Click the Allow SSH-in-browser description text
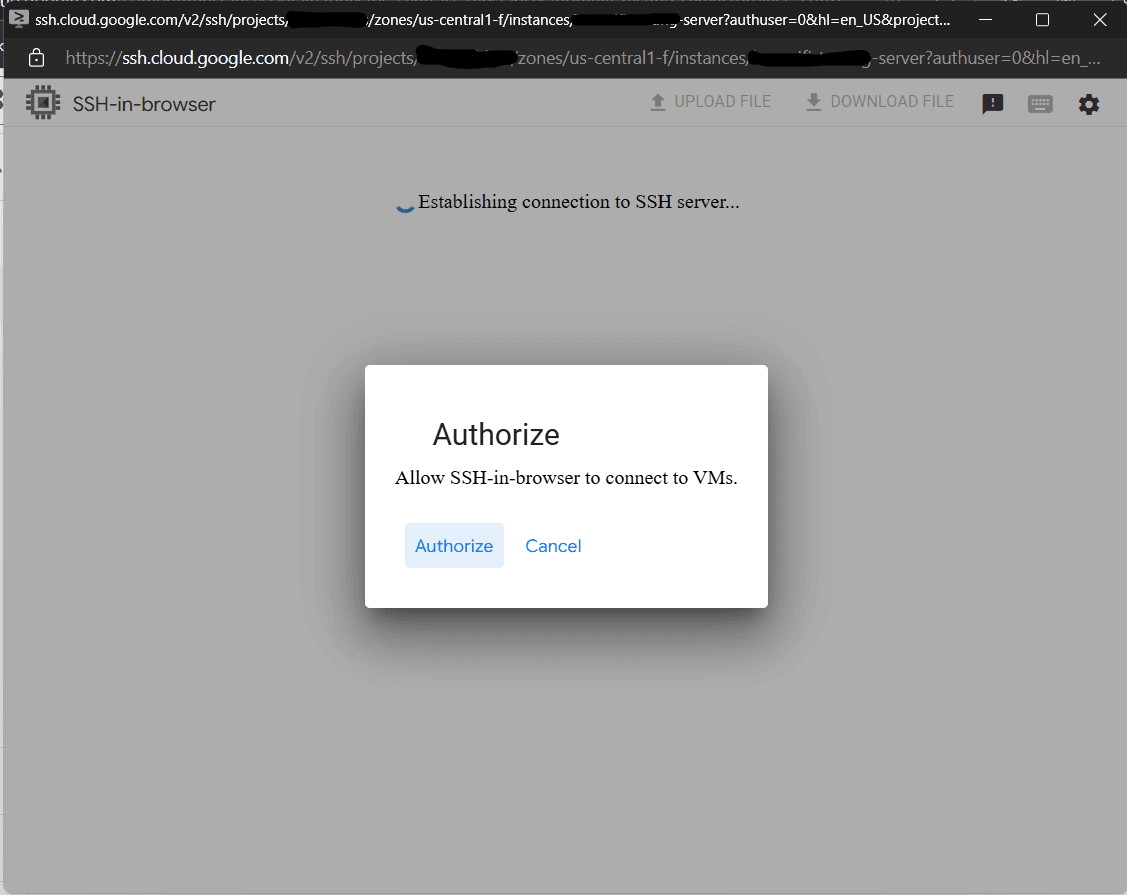1127x895 pixels. coord(566,478)
